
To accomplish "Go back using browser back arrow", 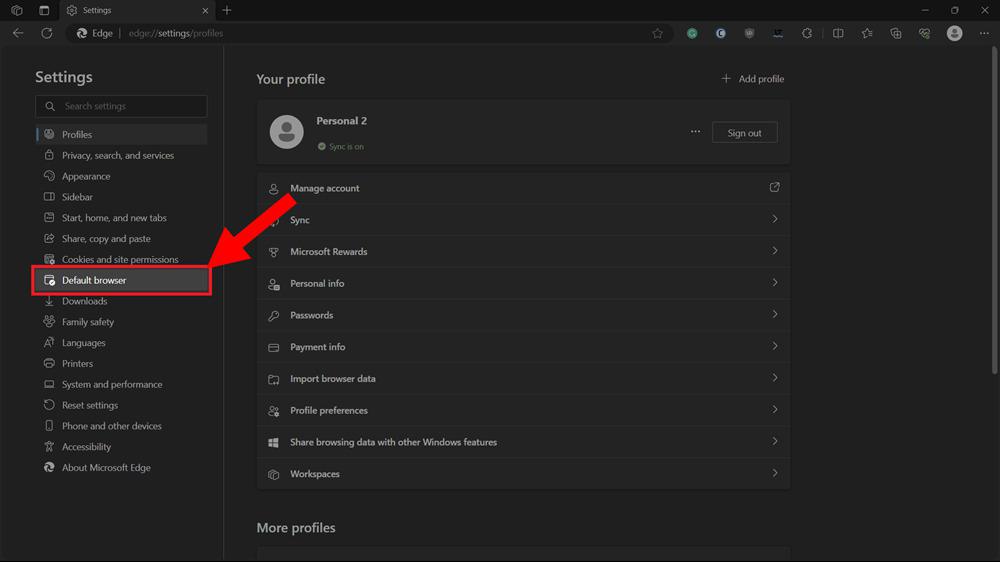I will click(x=18, y=33).
